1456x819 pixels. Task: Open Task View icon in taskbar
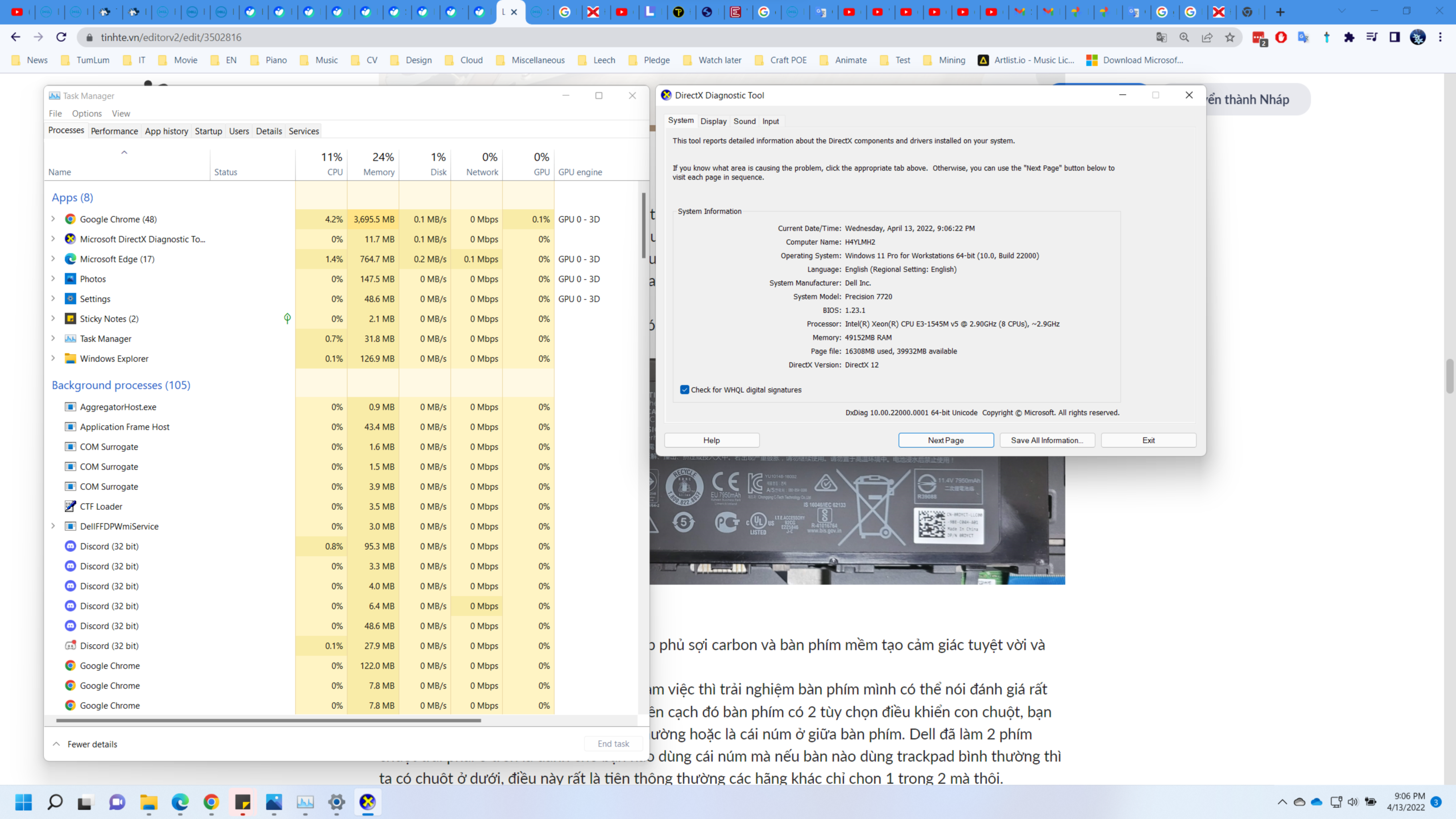[85, 801]
